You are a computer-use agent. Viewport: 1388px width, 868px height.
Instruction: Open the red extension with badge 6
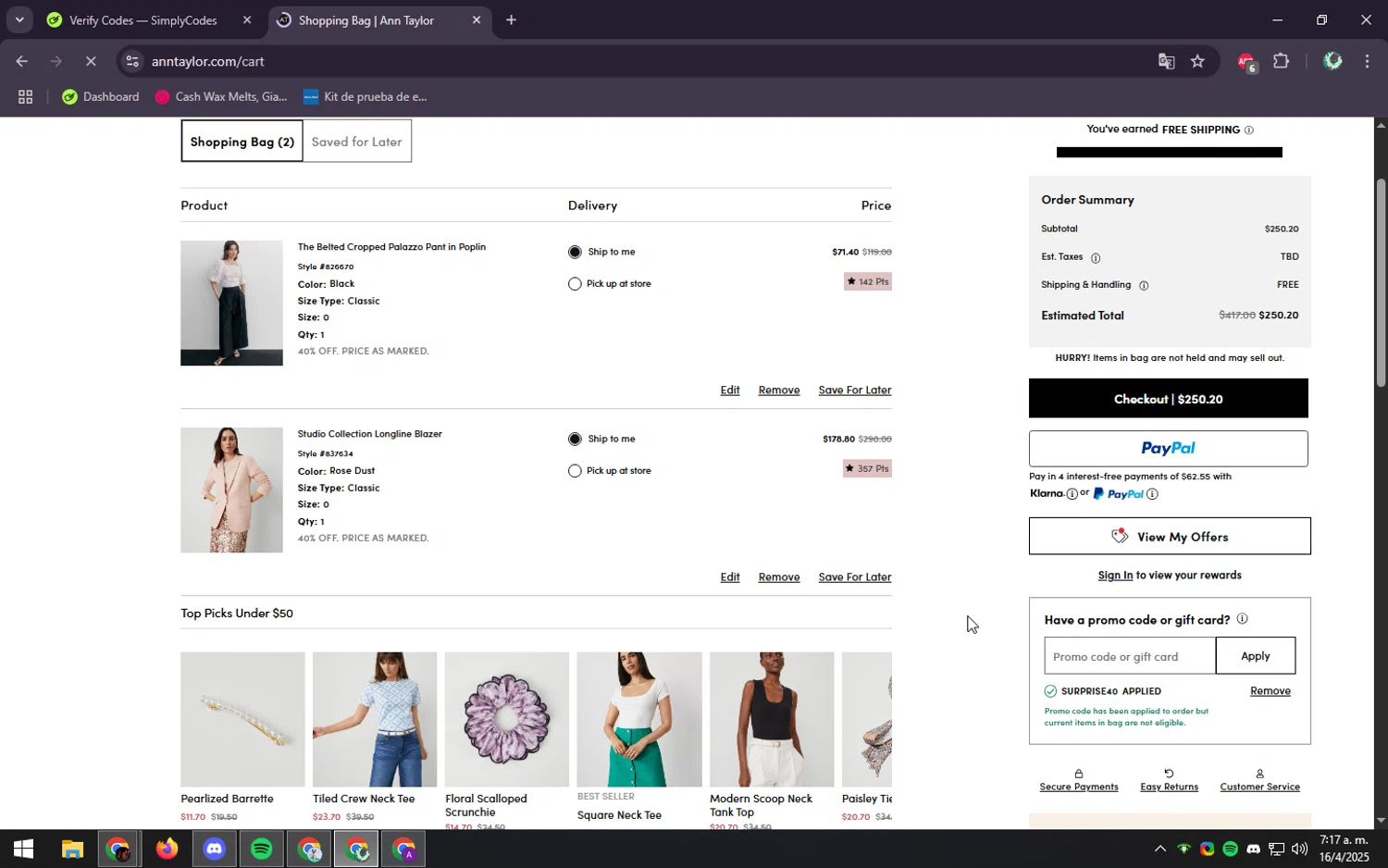1245,62
